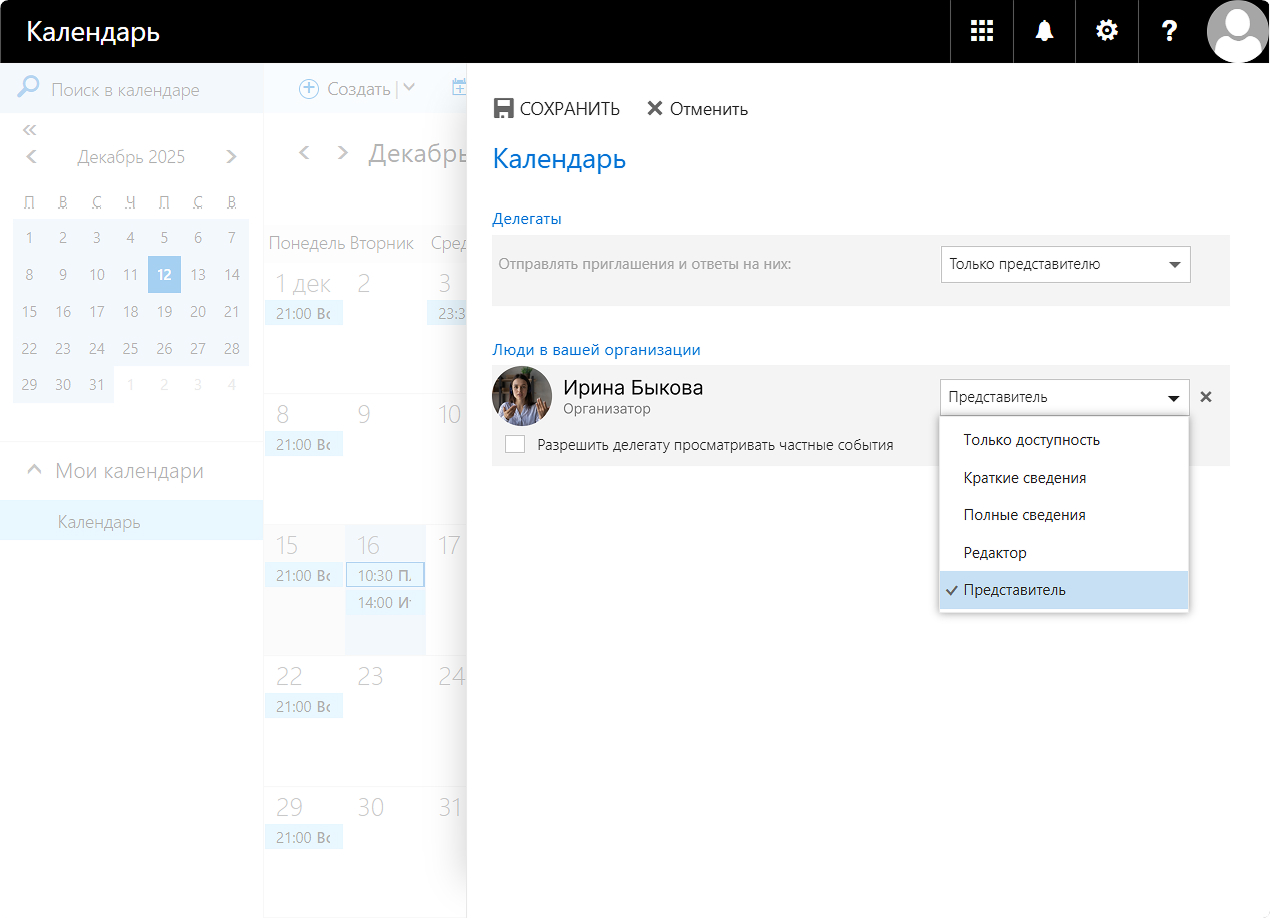The image size is (1270, 918).
Task: Choose Редактор from permission list
Action: point(995,553)
